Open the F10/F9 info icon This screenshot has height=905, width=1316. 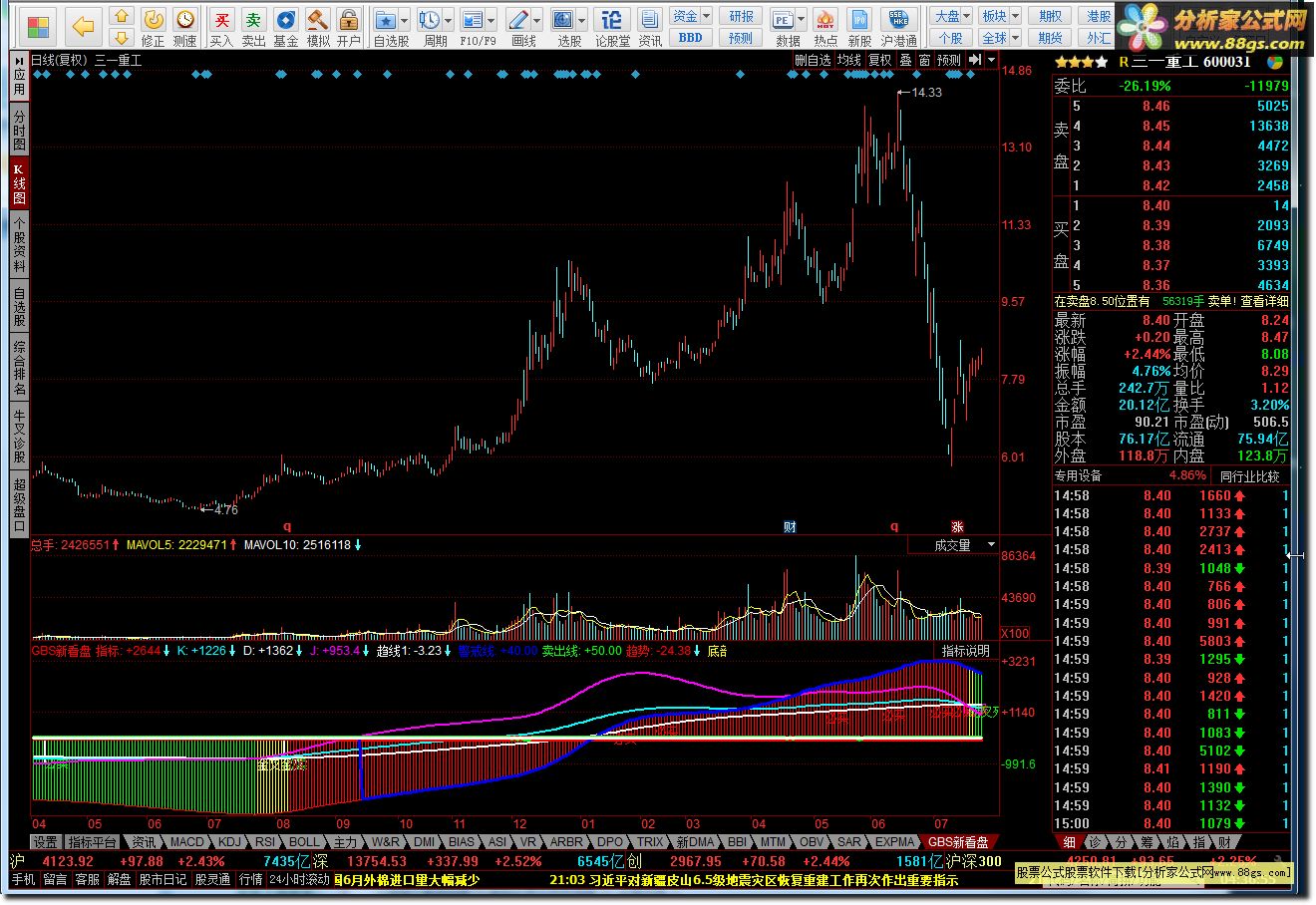coord(475,27)
